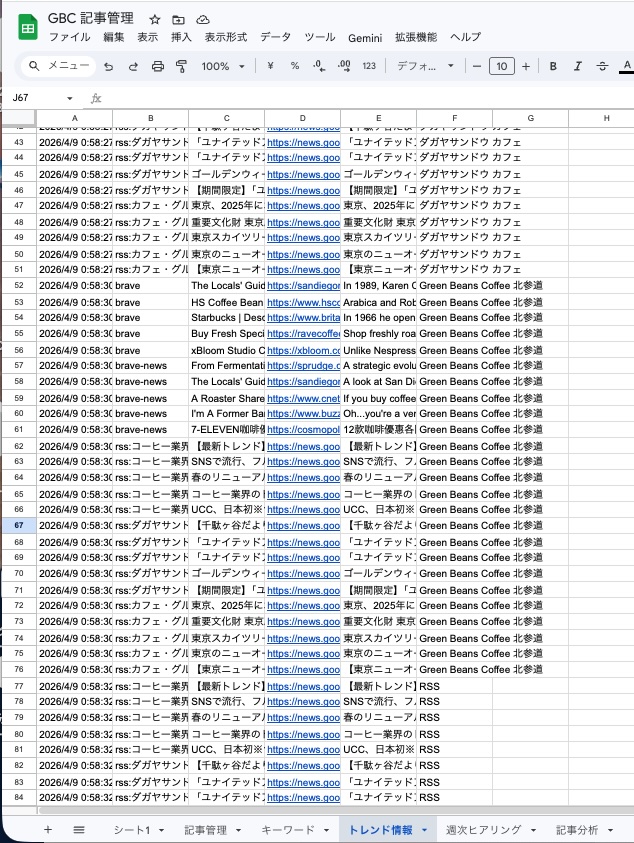Increase font size with plus button
The width and height of the screenshot is (634, 843).
[x=526, y=66]
